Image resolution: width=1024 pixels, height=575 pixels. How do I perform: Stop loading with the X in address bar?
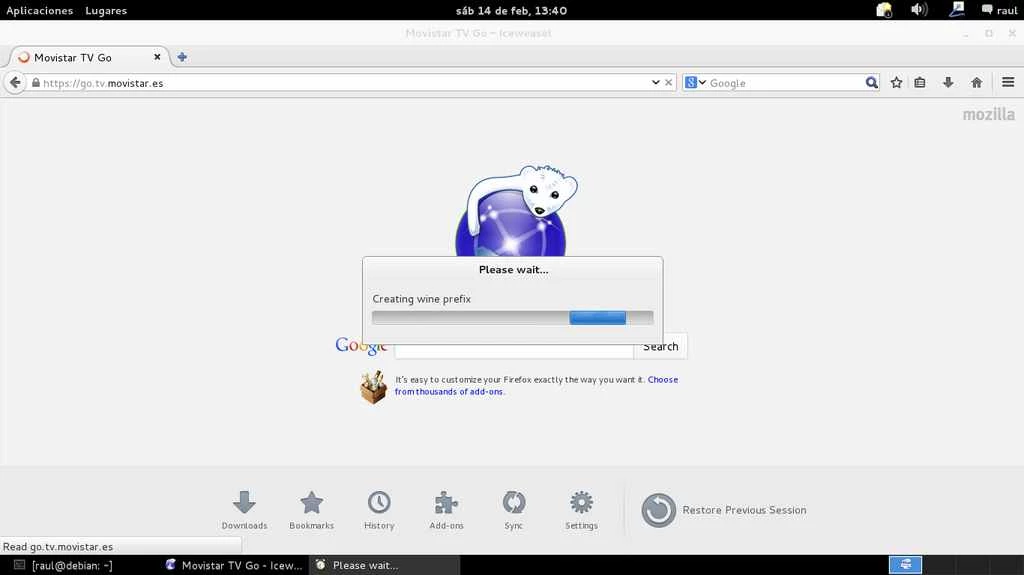coord(668,82)
